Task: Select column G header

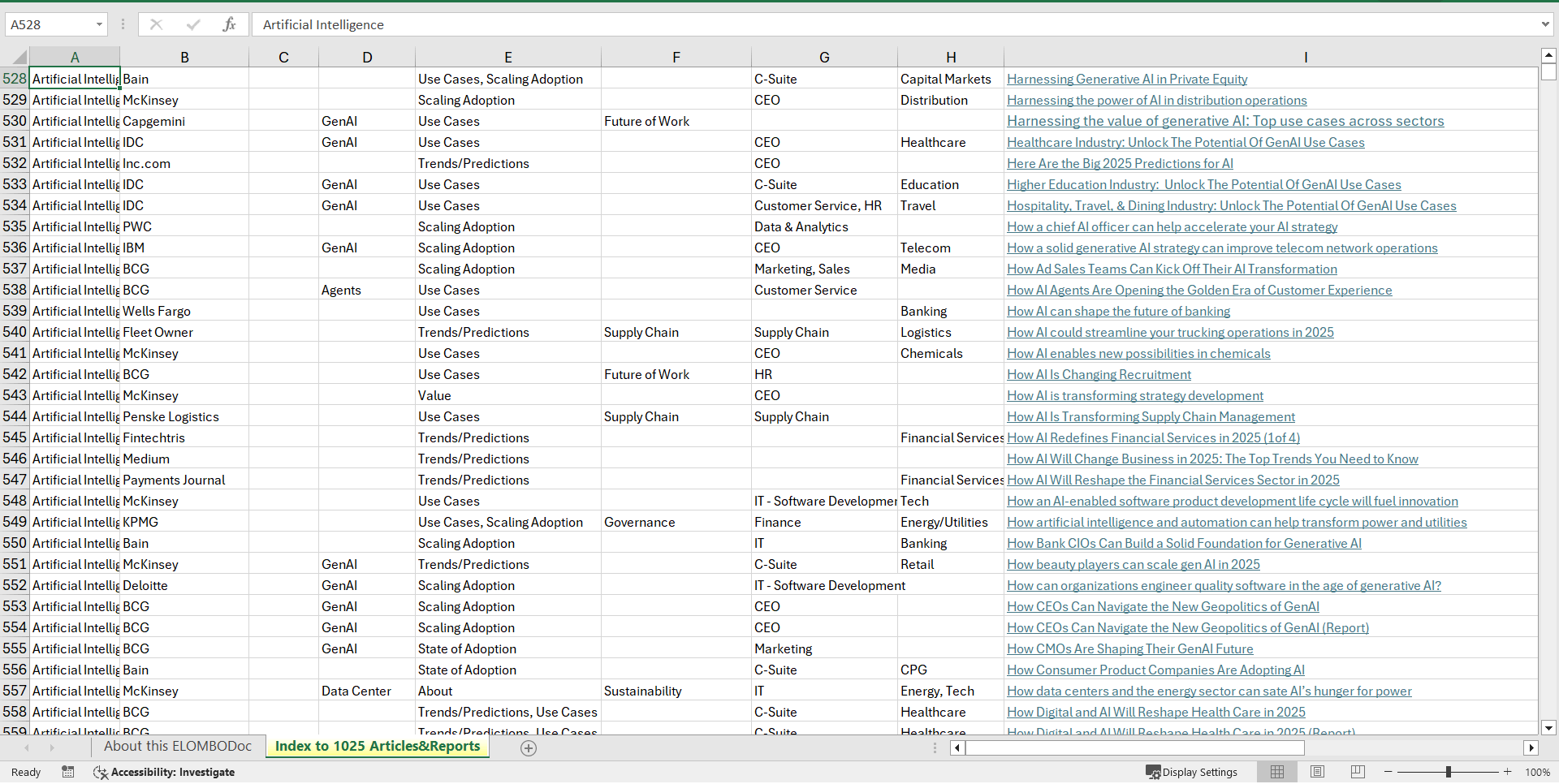Action: pyautogui.click(x=824, y=57)
